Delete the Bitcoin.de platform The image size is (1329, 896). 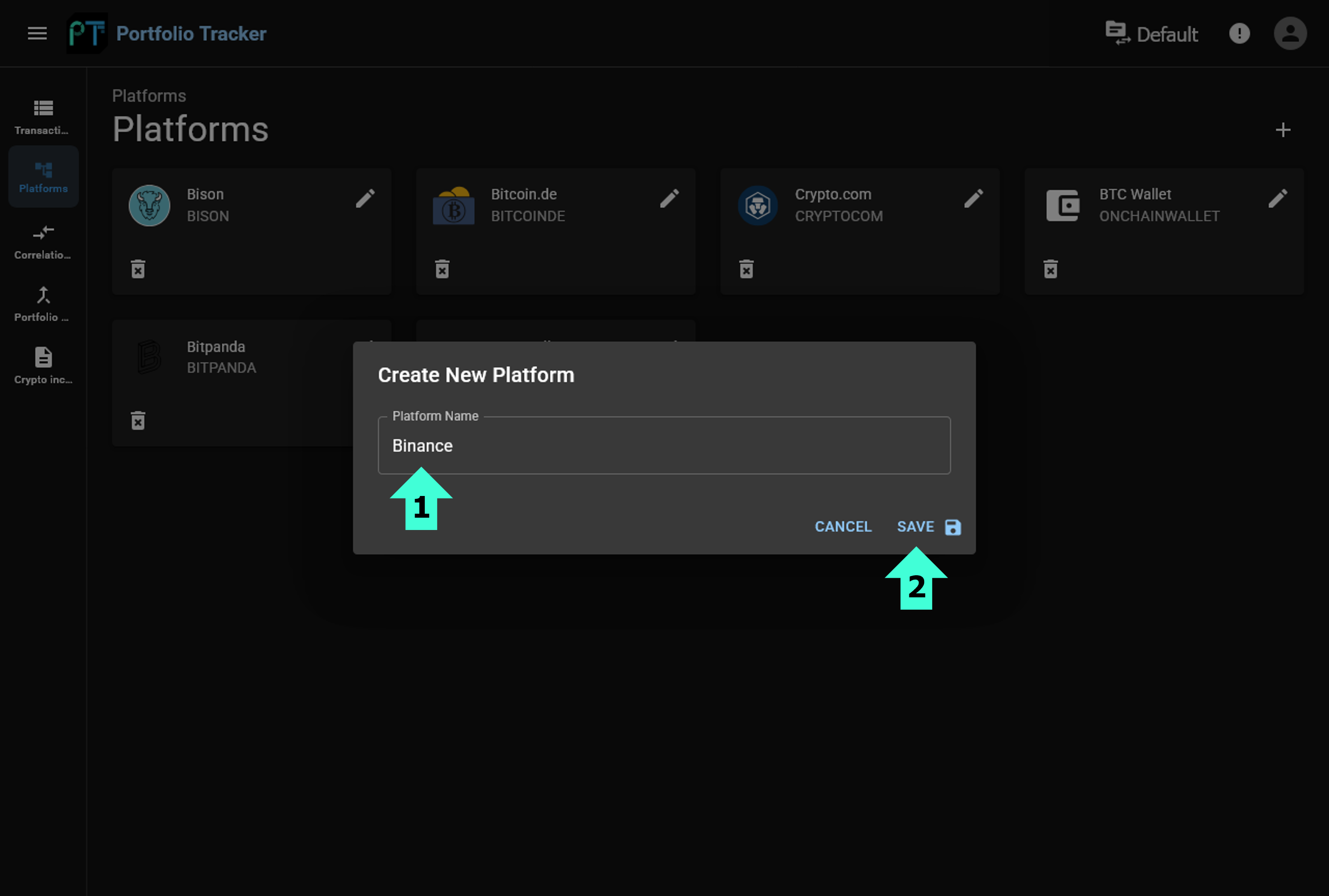pos(442,269)
